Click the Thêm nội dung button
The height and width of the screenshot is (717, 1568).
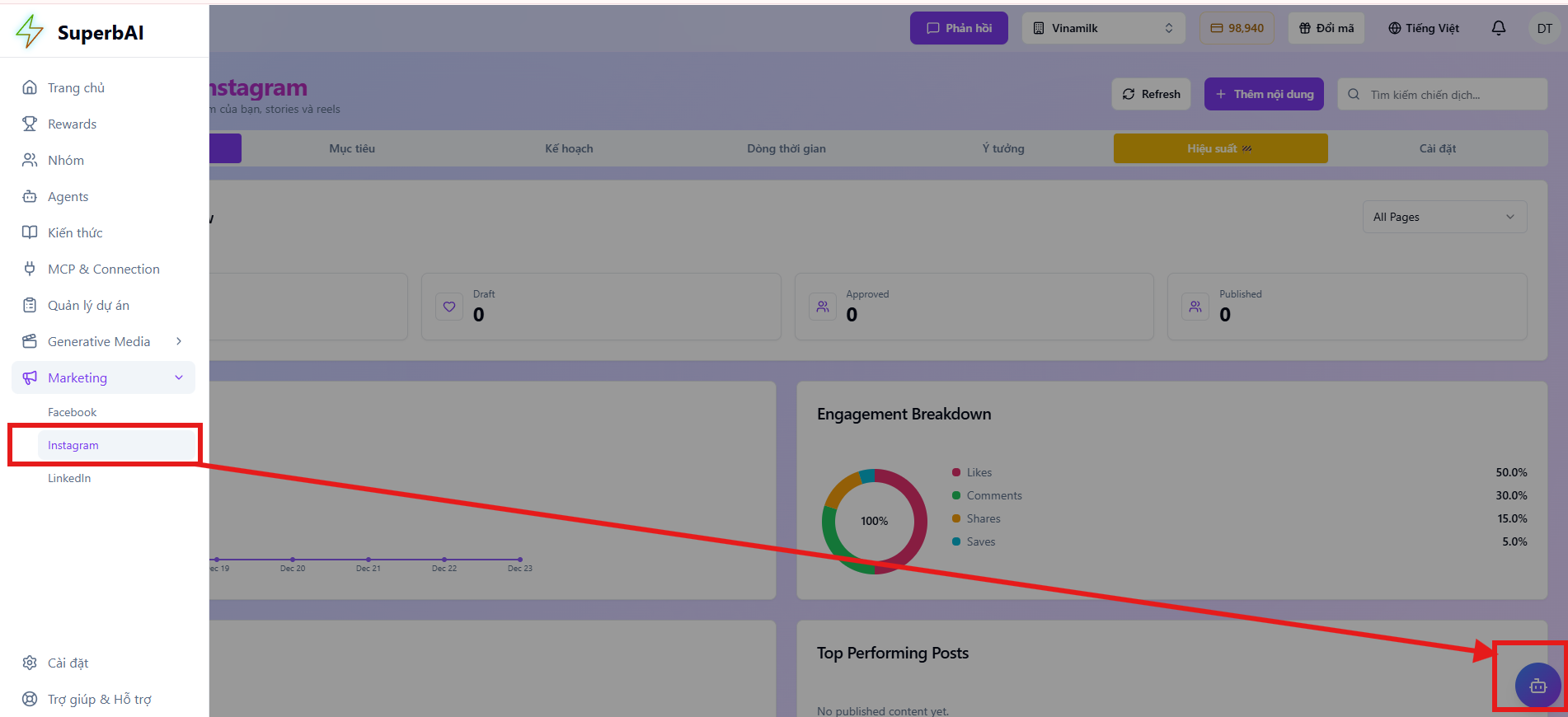[1264, 94]
